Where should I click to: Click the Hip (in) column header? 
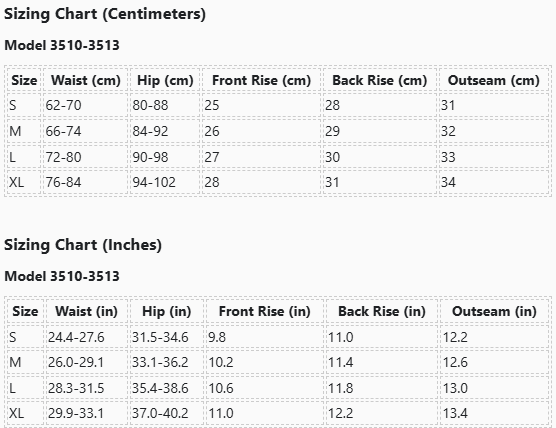tap(167, 311)
